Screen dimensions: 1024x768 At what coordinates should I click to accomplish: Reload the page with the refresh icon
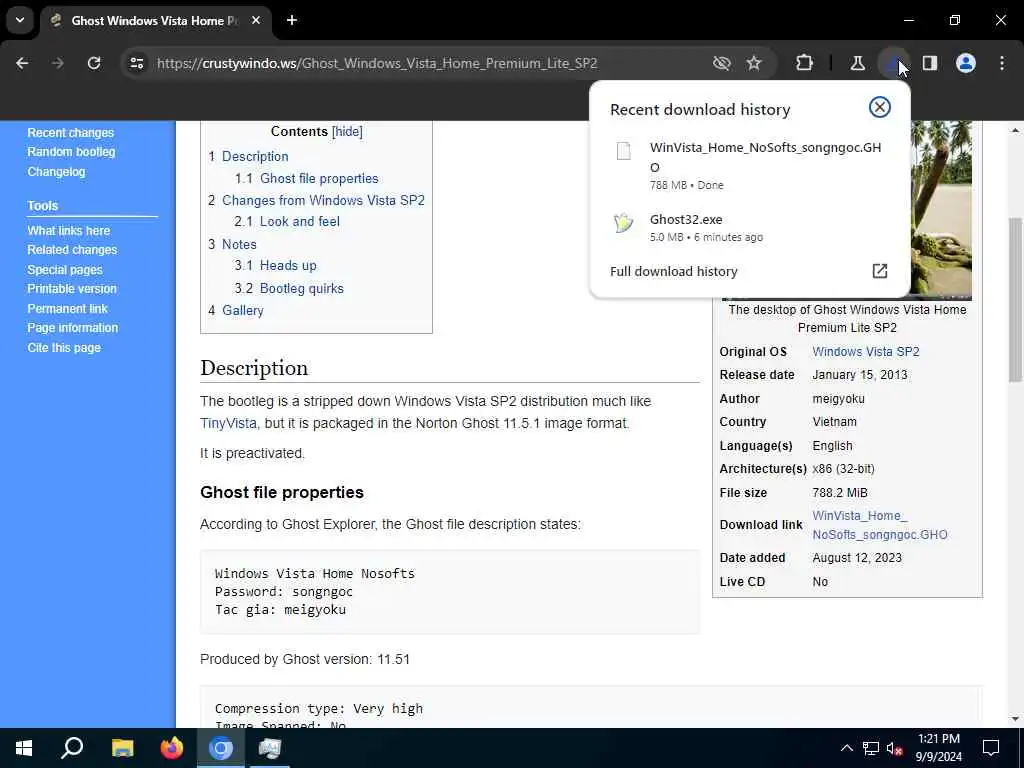94,63
